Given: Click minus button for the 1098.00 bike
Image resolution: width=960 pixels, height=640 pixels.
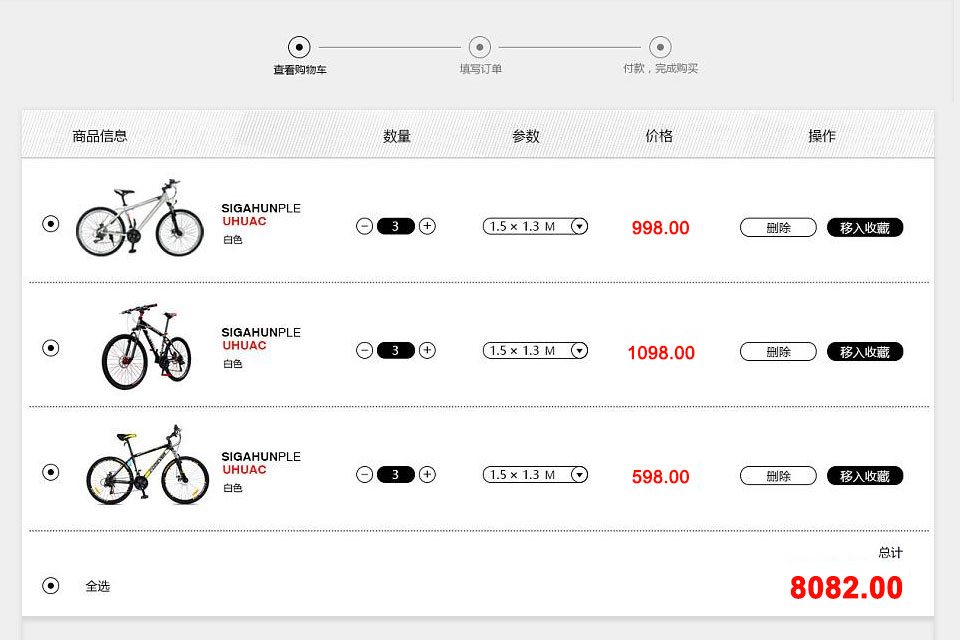Looking at the screenshot, I should [364, 350].
